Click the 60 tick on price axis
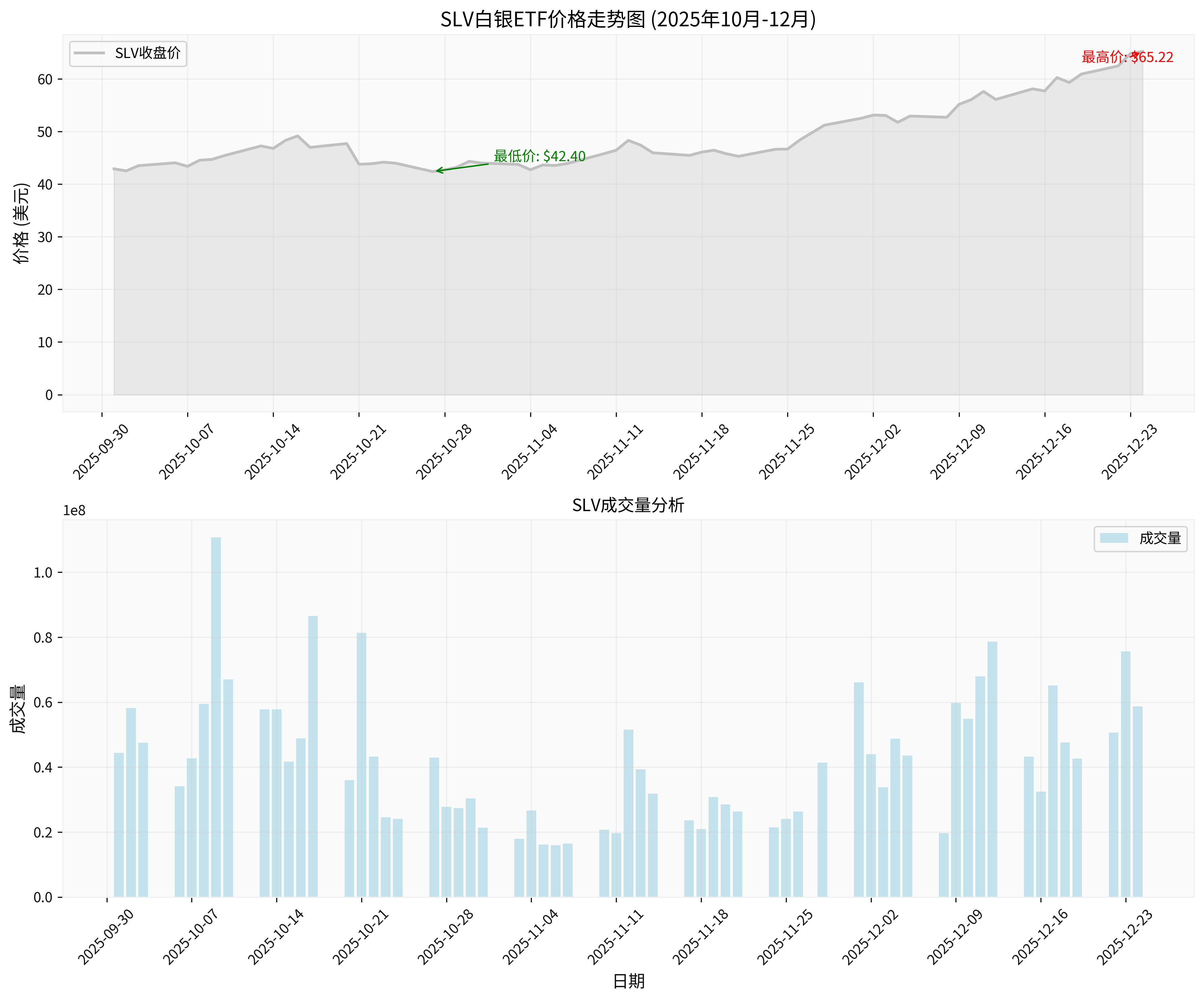 [x=45, y=79]
